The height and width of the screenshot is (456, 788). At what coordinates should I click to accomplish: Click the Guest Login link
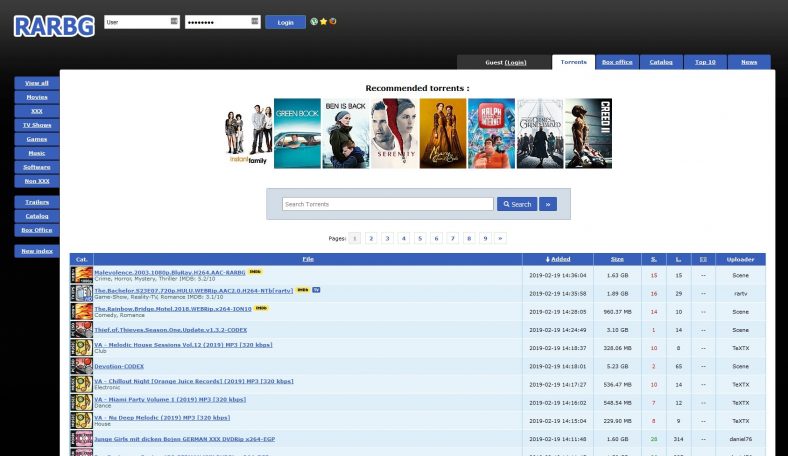516,62
